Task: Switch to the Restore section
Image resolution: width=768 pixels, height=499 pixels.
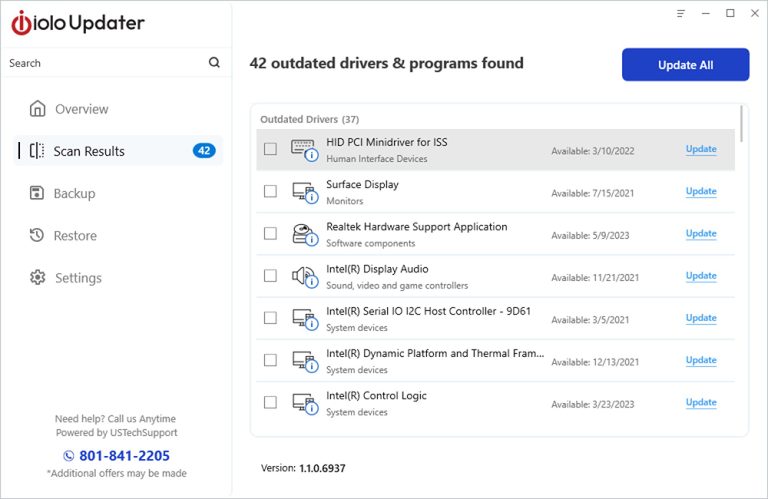Action: tap(75, 236)
